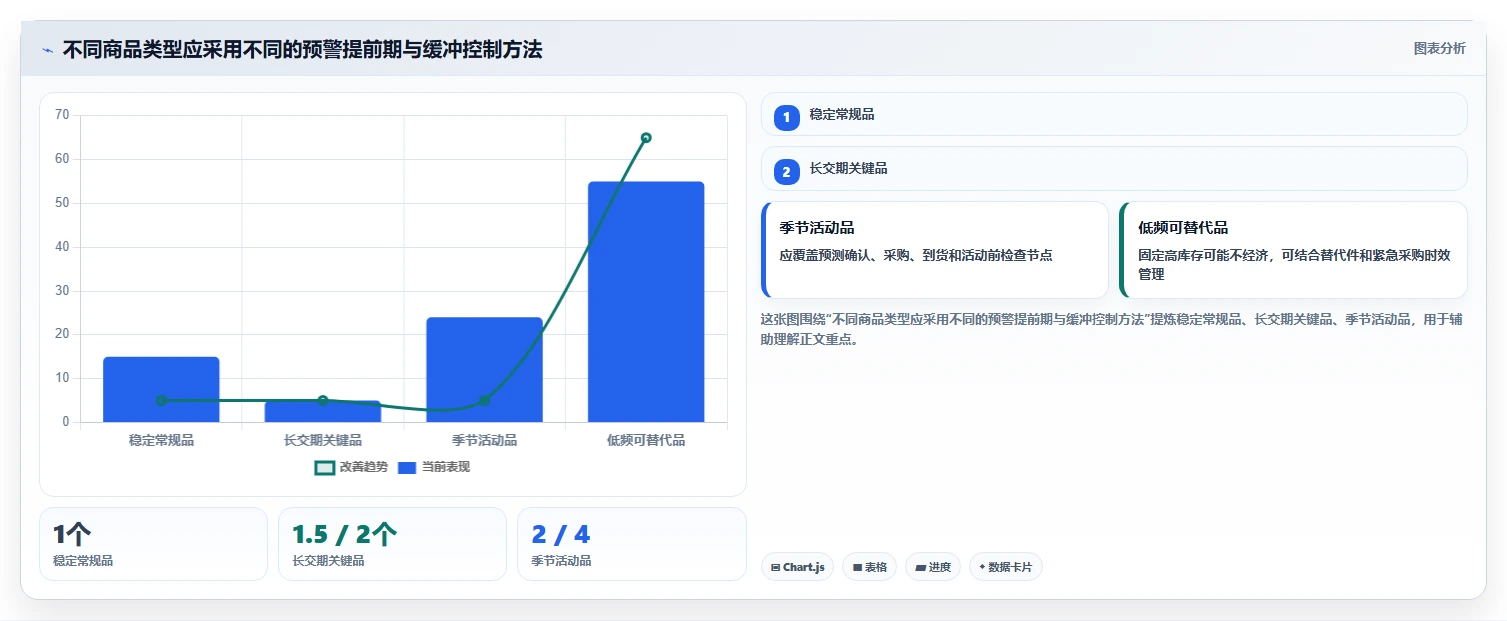Click the numbered badge 1 for 稳定常规品
Screen dimensions: 1507x621
786,118
